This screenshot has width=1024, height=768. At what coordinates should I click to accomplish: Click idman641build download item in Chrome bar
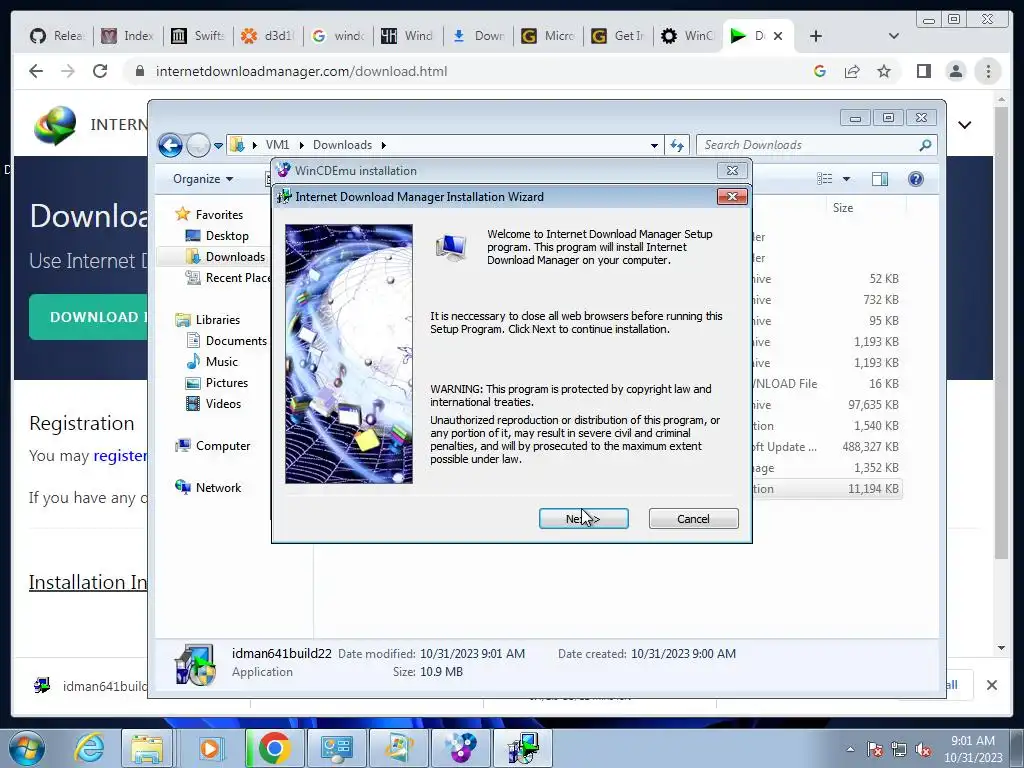[91, 686]
